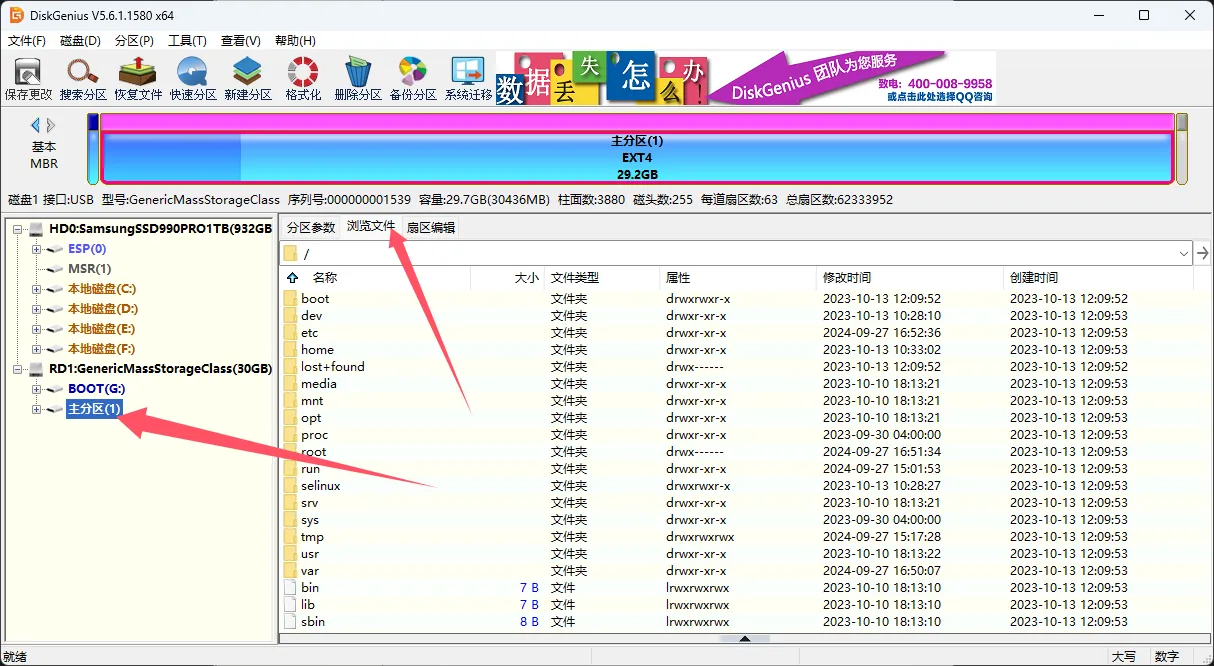The image size is (1214, 666).
Task: Launch the Recover Files (恢复文件) tool
Action: (138, 78)
